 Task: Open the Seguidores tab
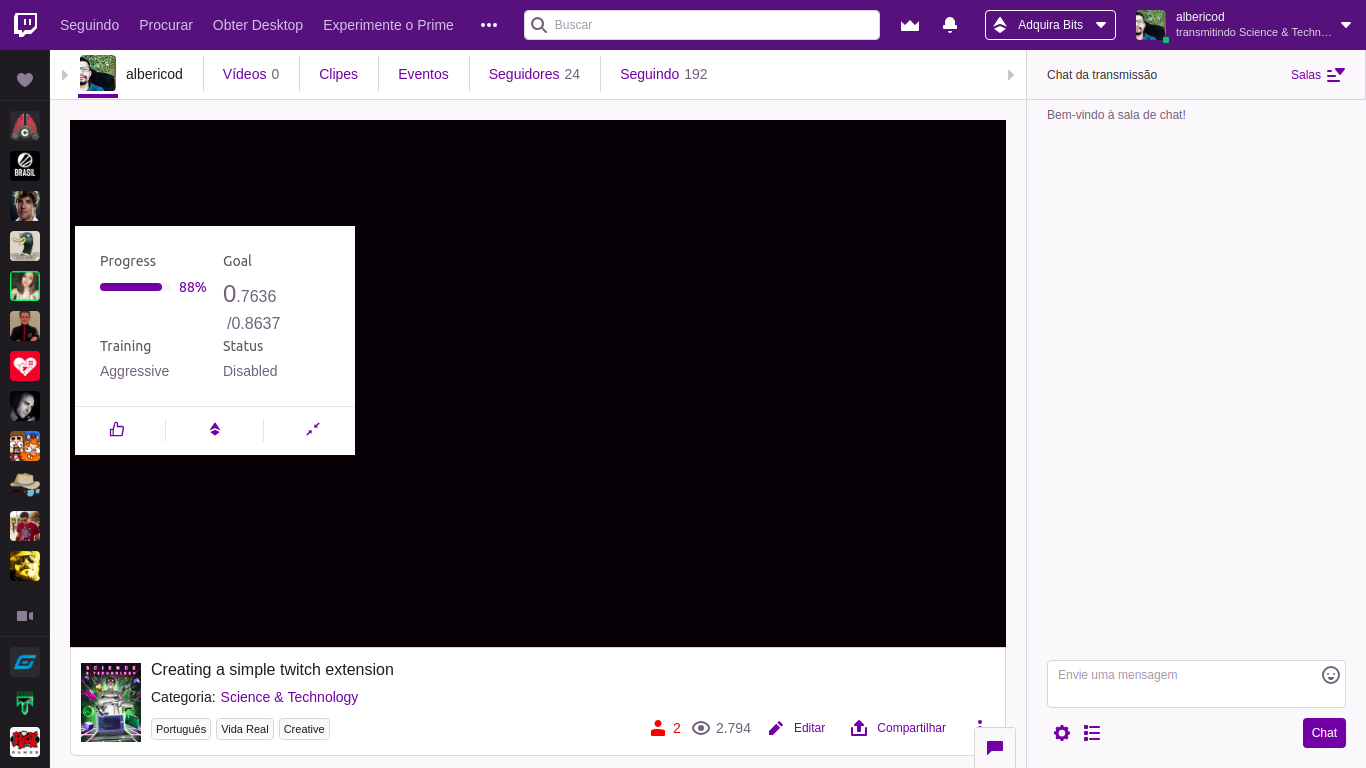[x=534, y=74]
